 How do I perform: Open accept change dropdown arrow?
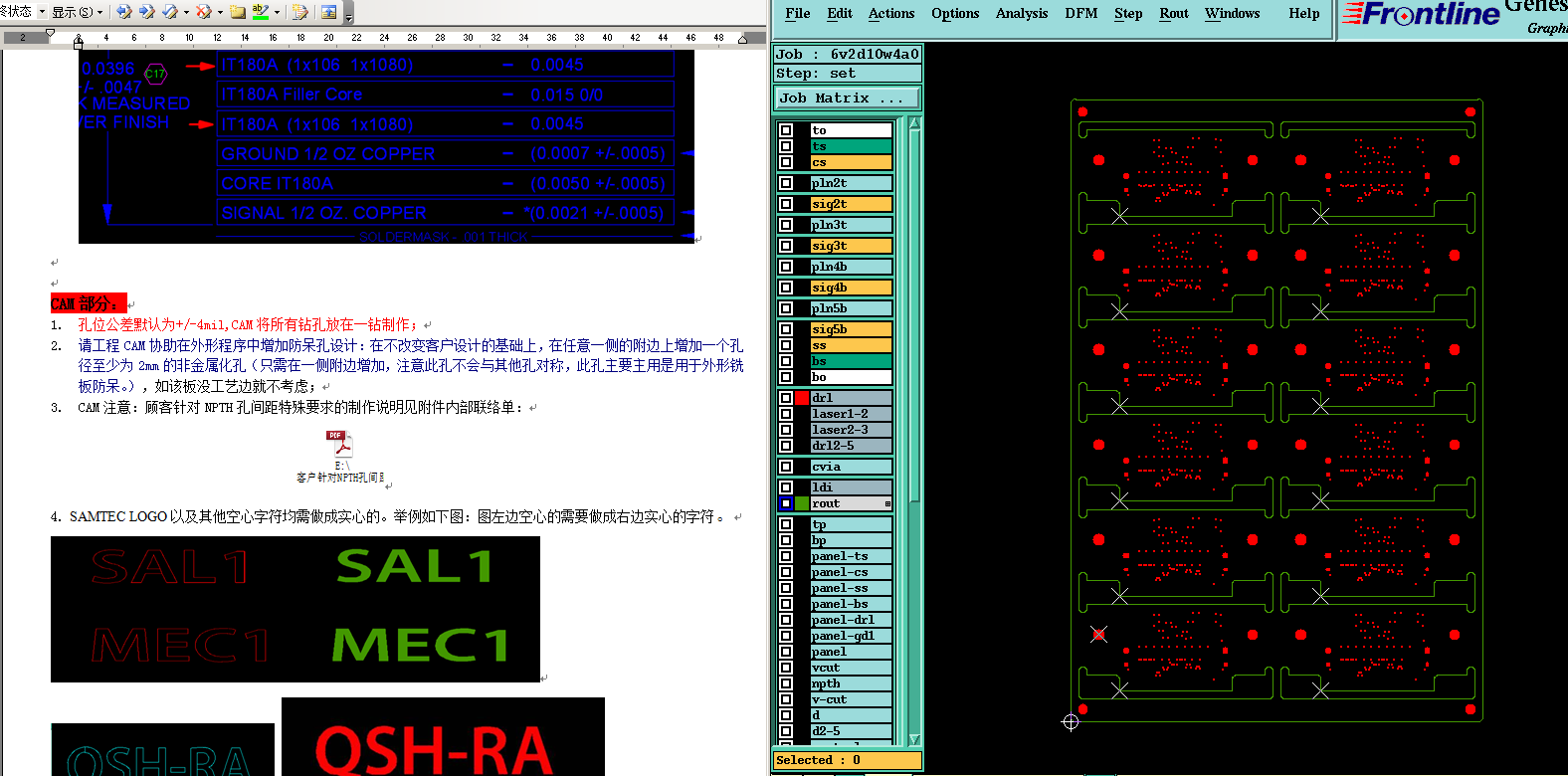[186, 12]
